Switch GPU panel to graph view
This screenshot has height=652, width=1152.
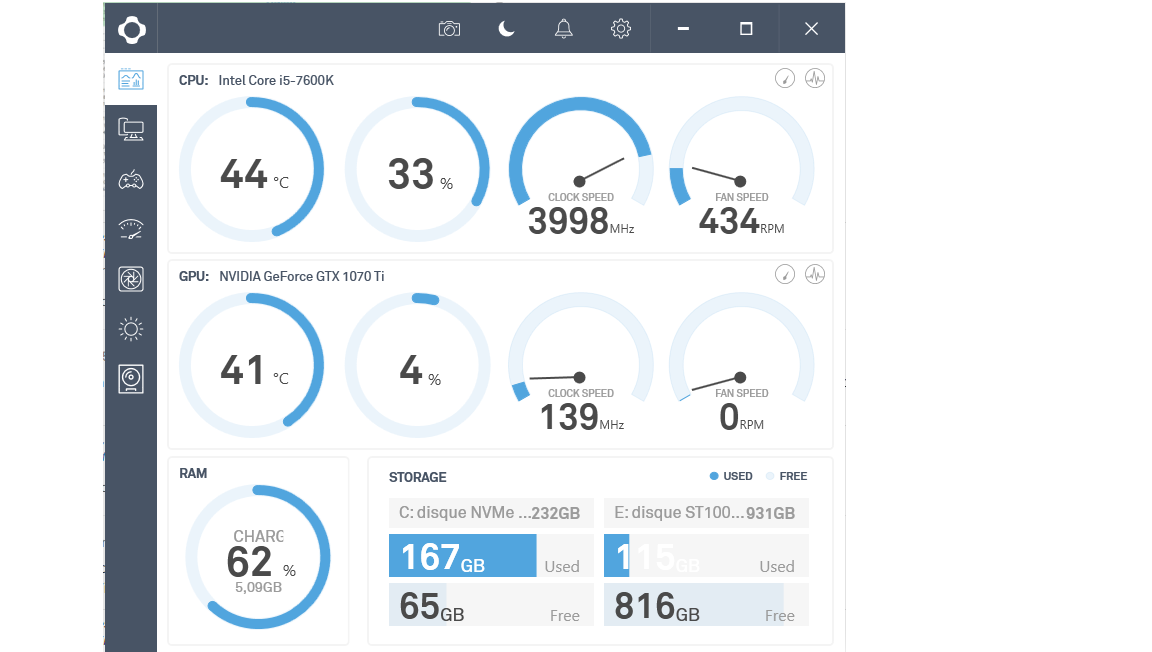[815, 274]
